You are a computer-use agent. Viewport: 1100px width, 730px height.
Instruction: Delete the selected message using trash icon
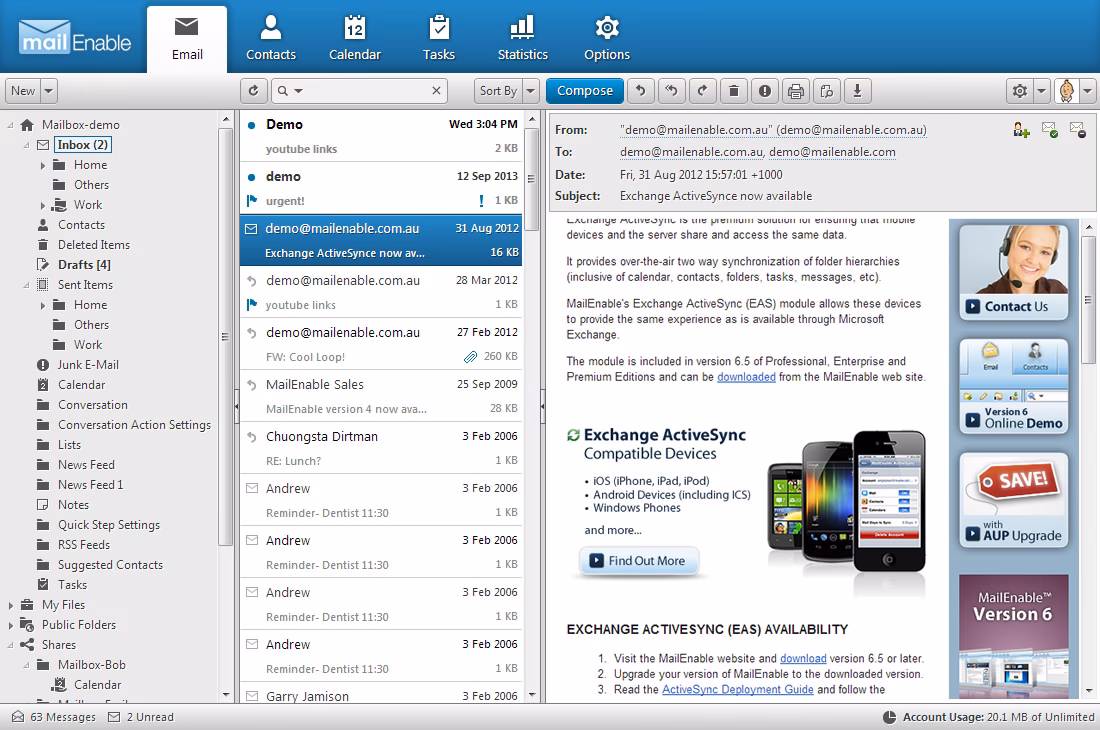coord(735,90)
